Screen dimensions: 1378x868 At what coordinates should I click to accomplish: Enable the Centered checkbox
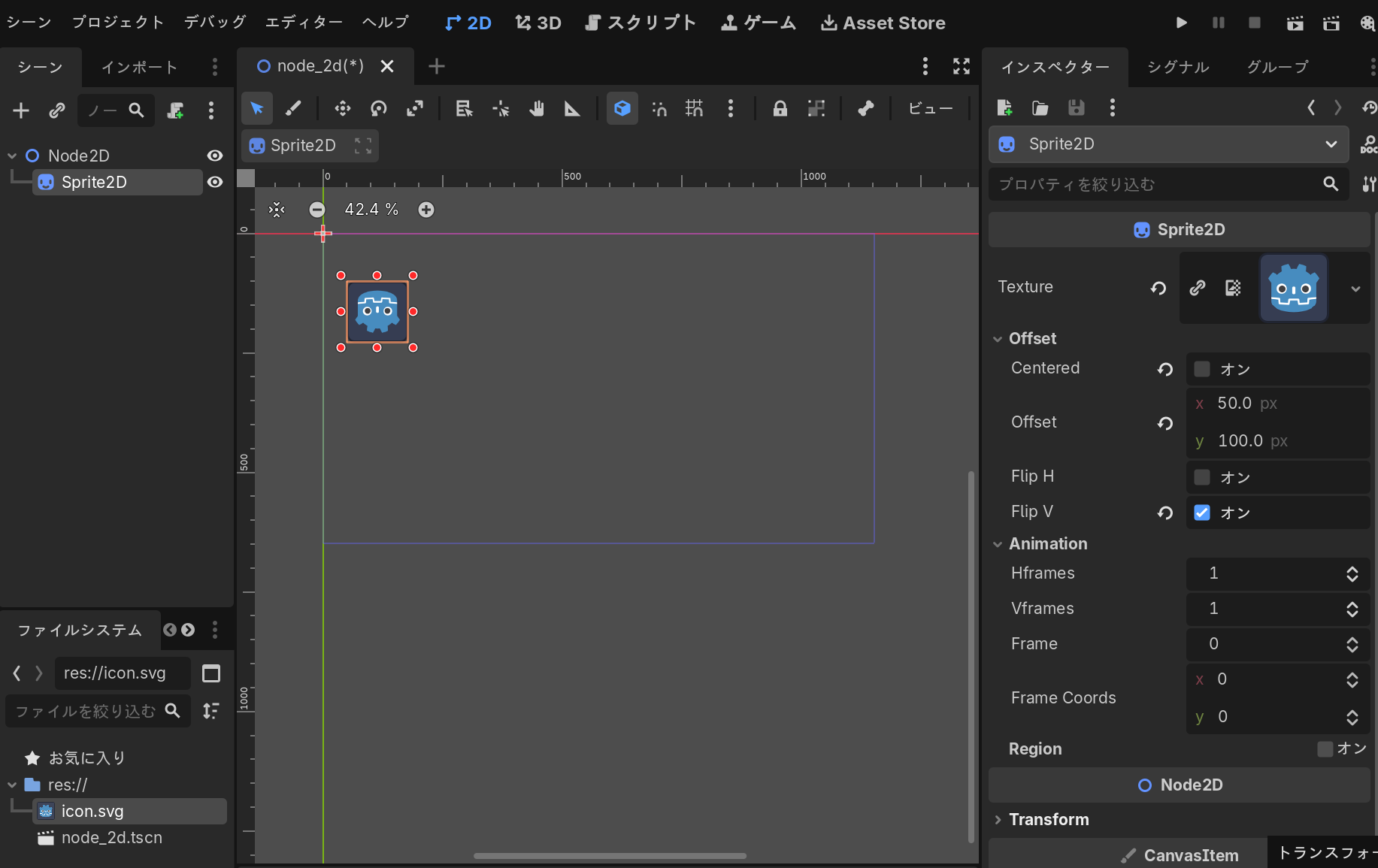1202,369
